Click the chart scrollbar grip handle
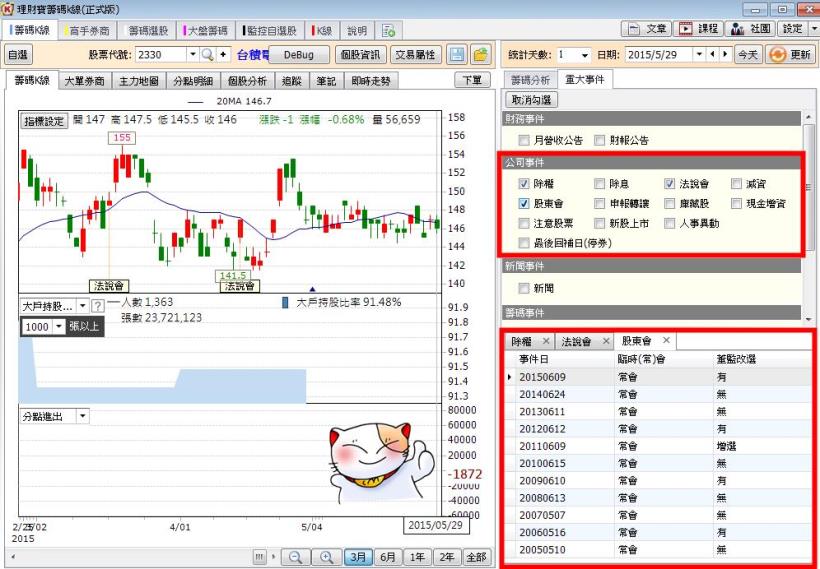820x569 pixels. 259,557
